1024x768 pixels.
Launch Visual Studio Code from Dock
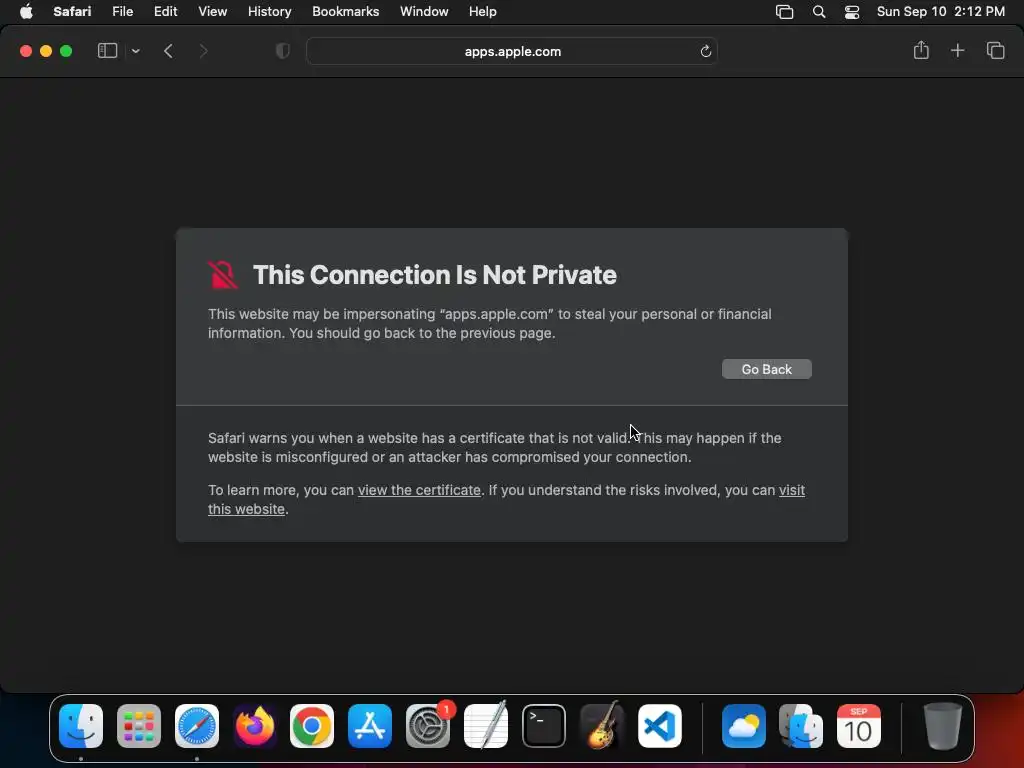[x=660, y=726]
